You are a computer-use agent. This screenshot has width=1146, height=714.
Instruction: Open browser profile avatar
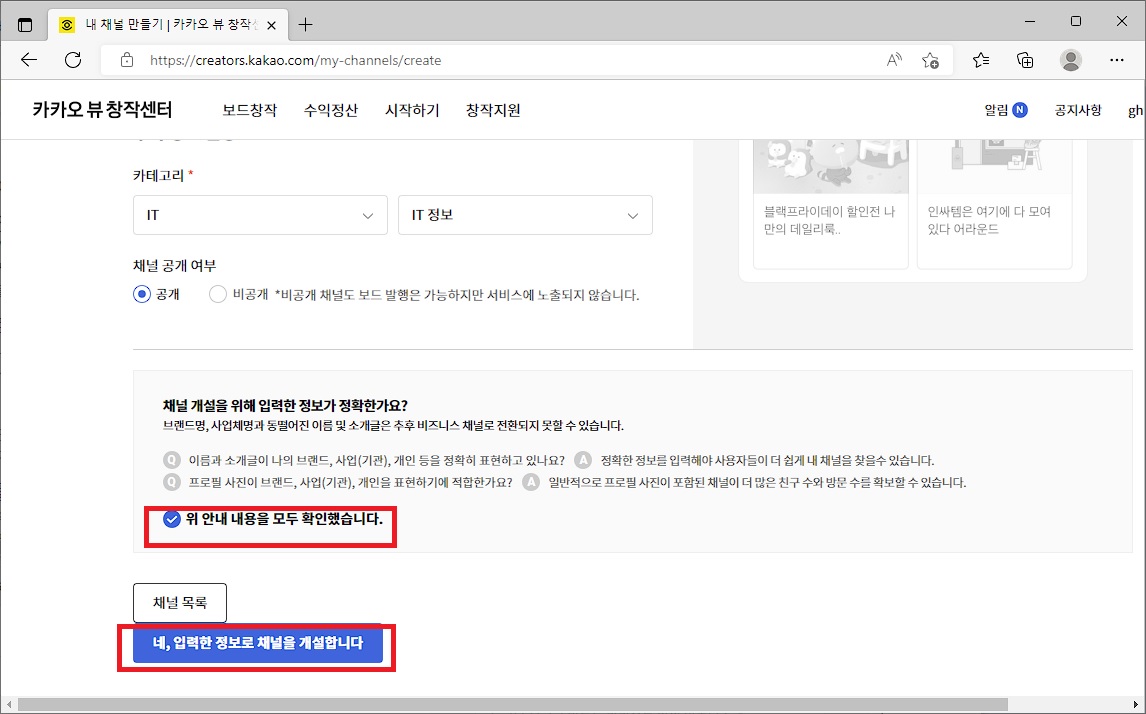1071,60
